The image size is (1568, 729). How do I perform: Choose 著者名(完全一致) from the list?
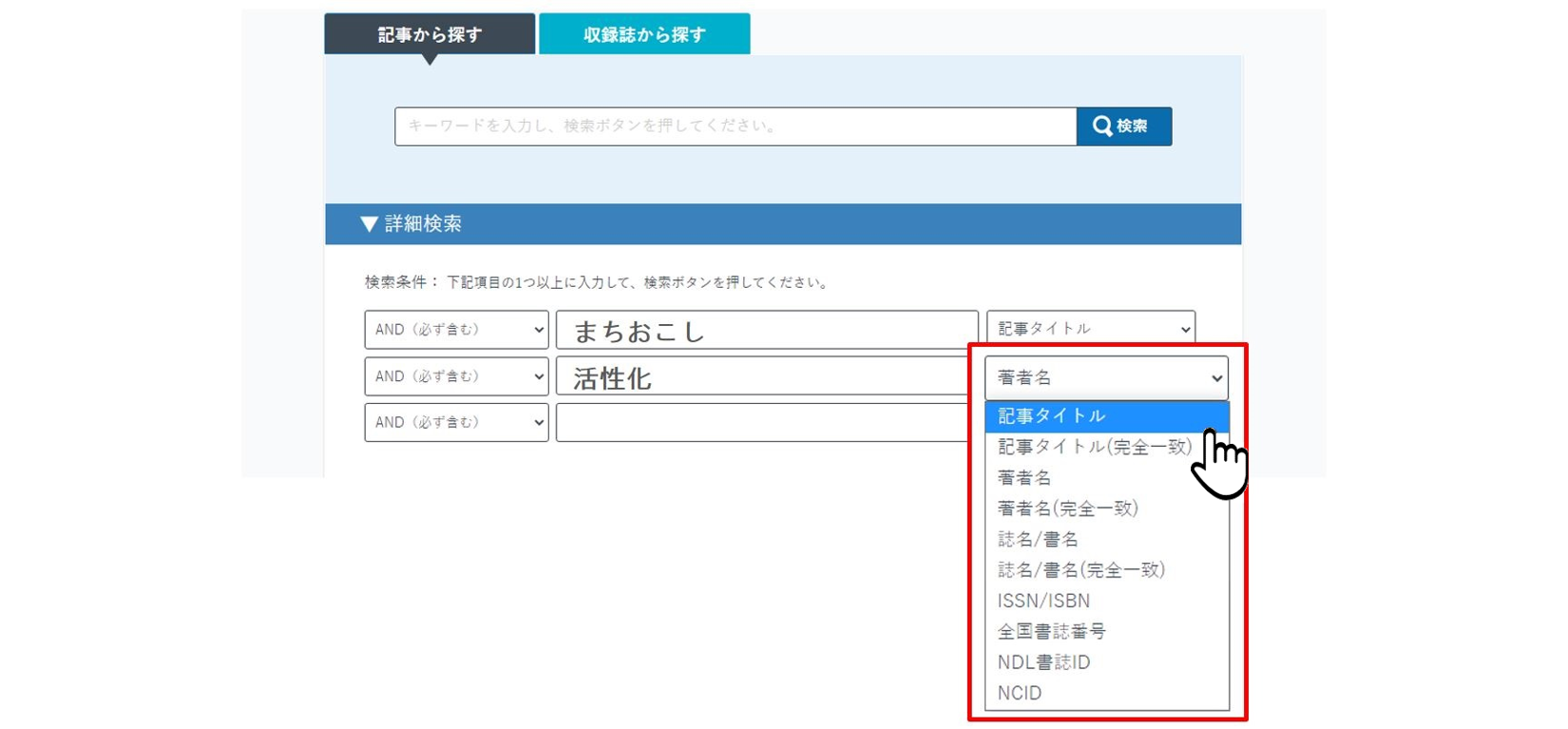(1067, 508)
